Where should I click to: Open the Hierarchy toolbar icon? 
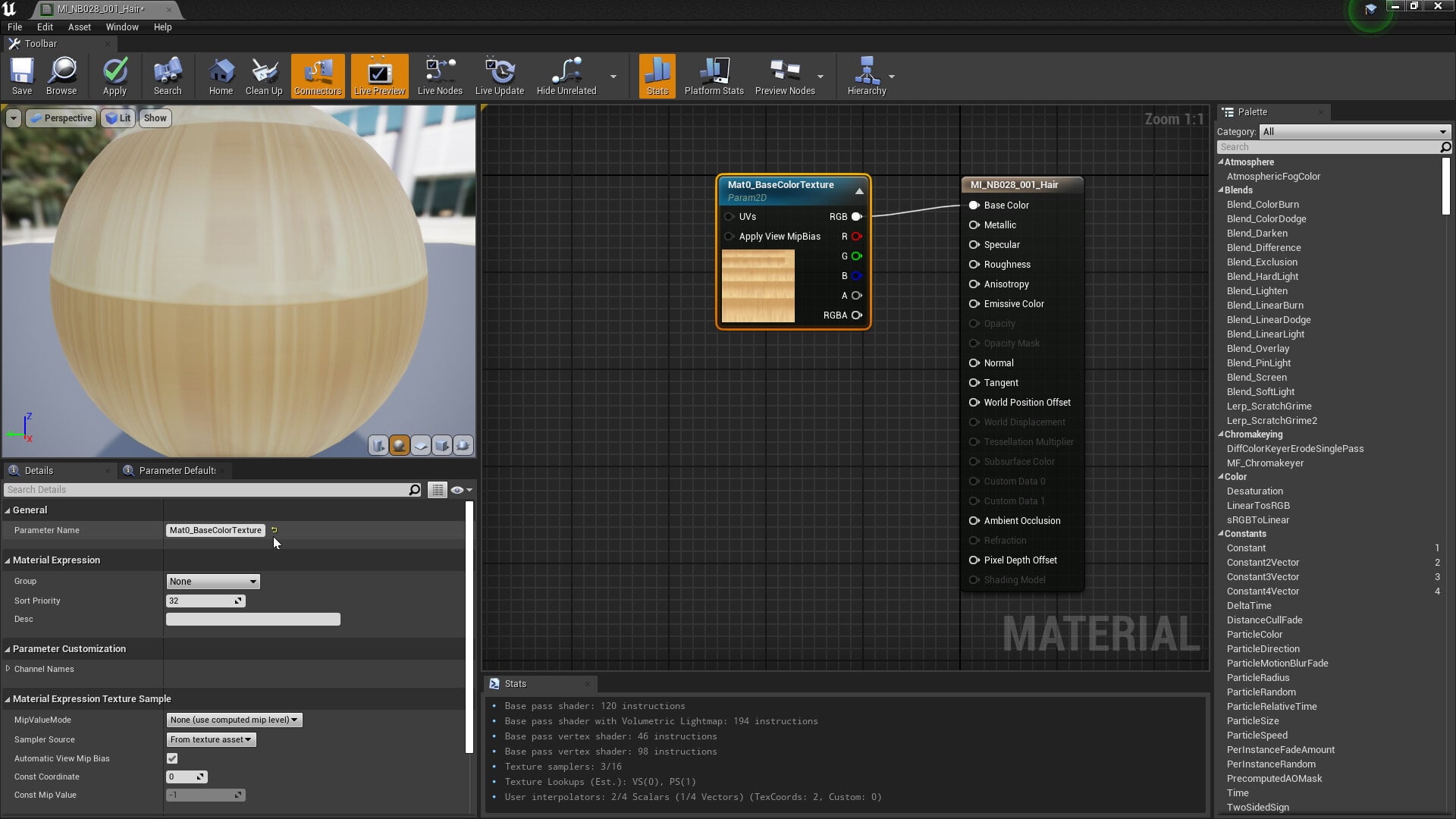(x=867, y=76)
